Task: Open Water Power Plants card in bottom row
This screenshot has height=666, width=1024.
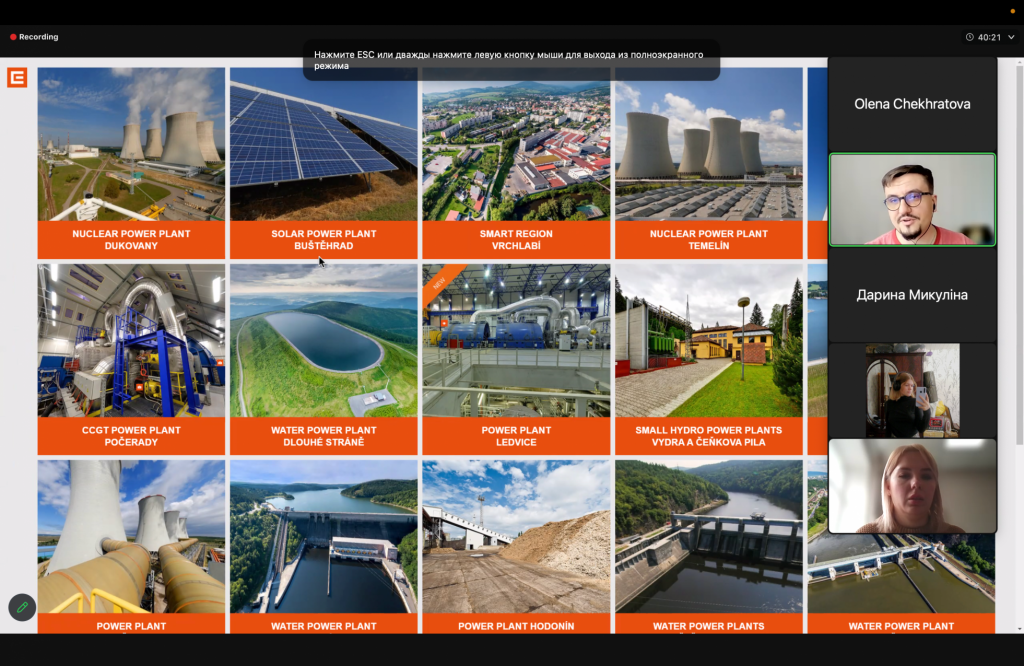Action: tap(709, 547)
